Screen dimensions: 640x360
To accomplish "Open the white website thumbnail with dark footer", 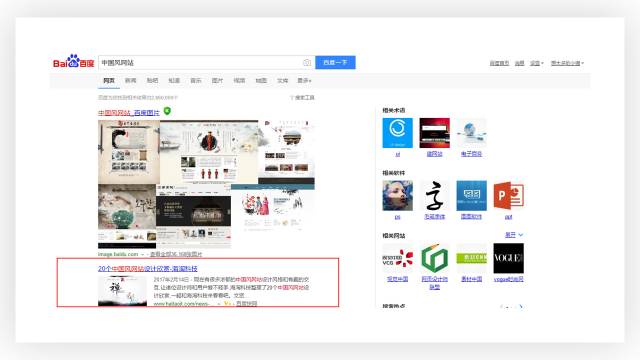I will point(287,151).
